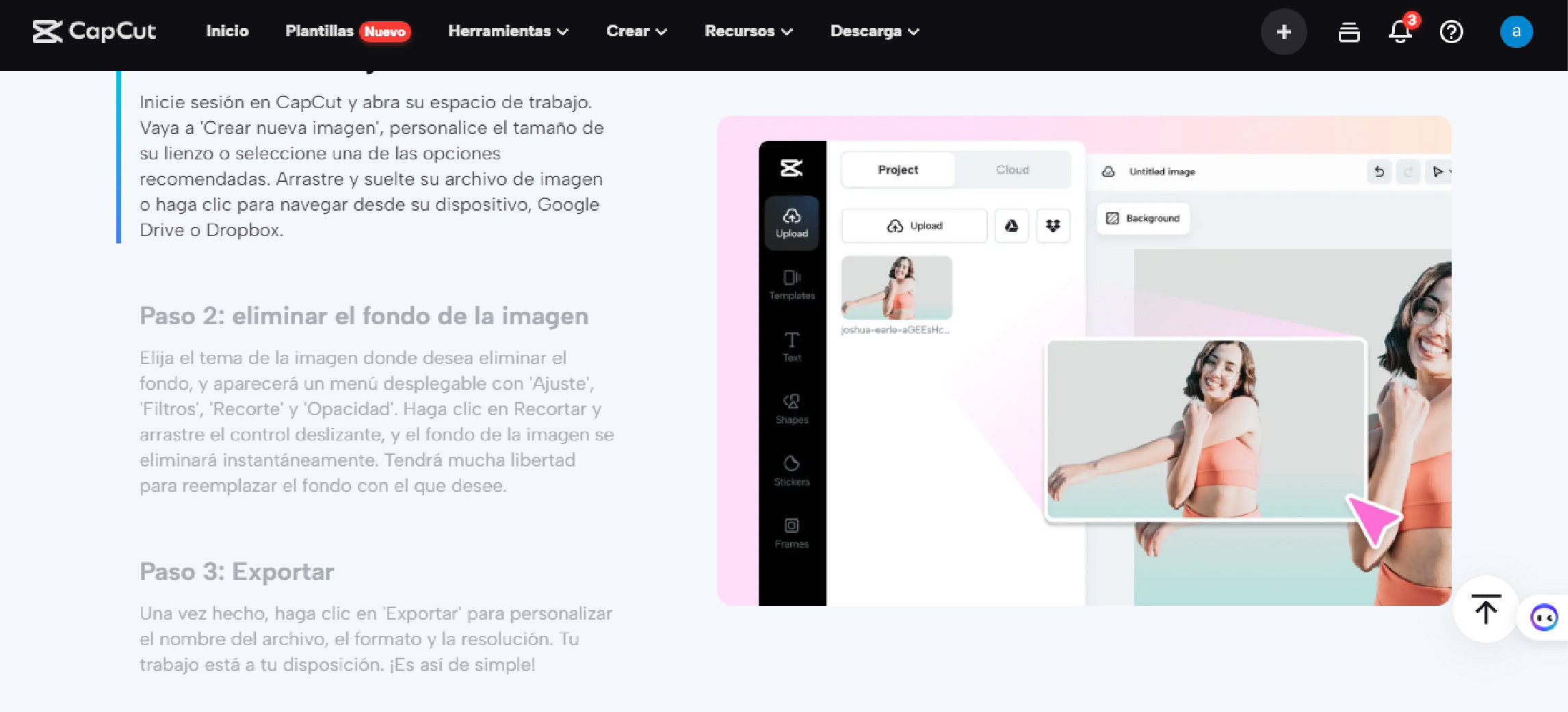
Task: Open the chatbot assistant icon
Action: [1543, 618]
